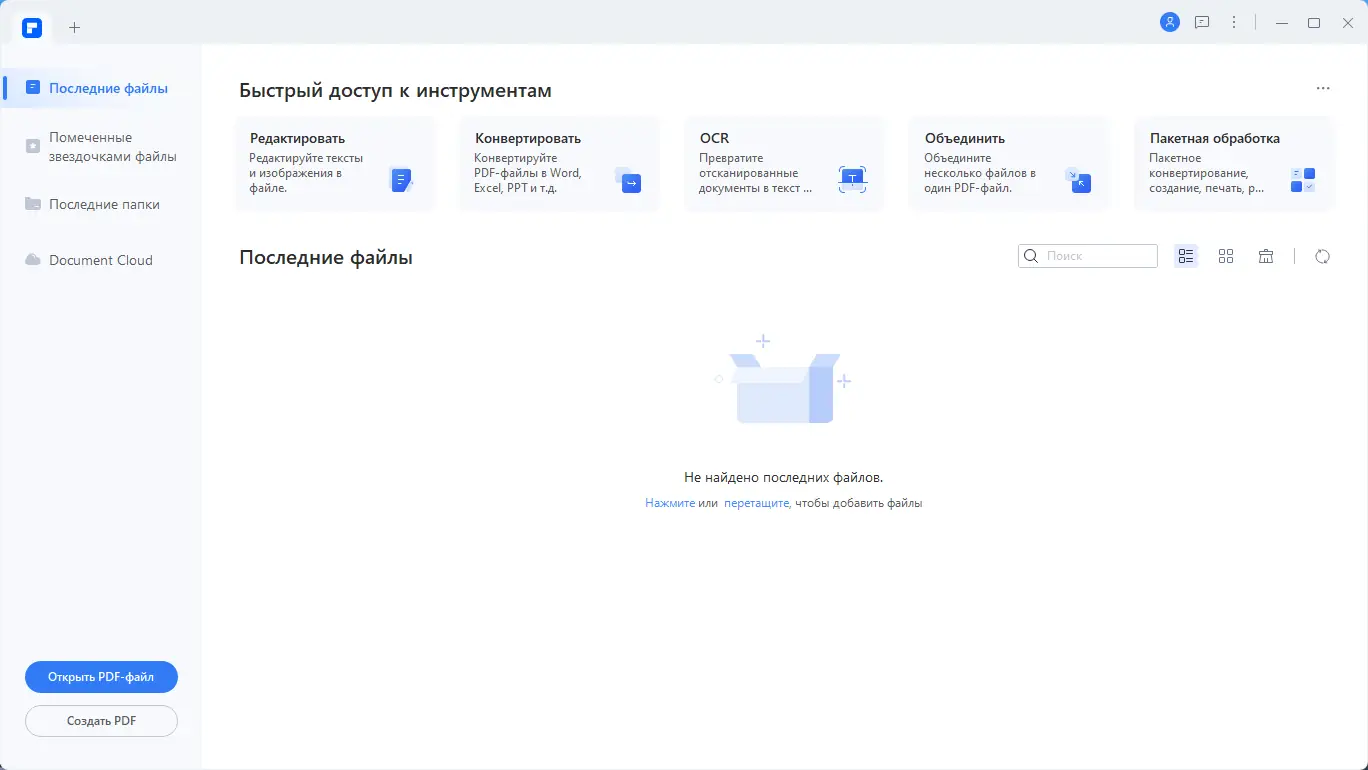Maximize the PDFelement window
This screenshot has width=1368, height=770.
pyautogui.click(x=1314, y=22)
